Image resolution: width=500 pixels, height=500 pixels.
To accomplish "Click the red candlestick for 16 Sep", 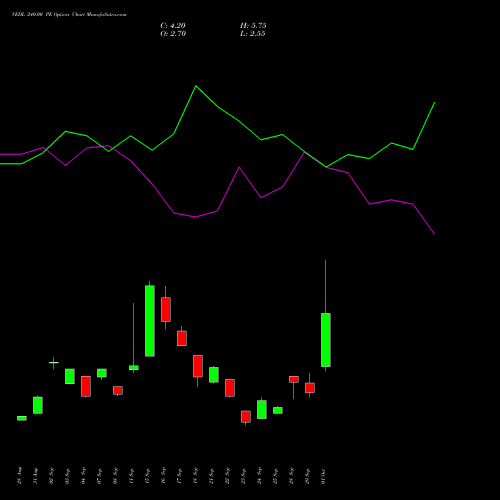I will (166, 309).
